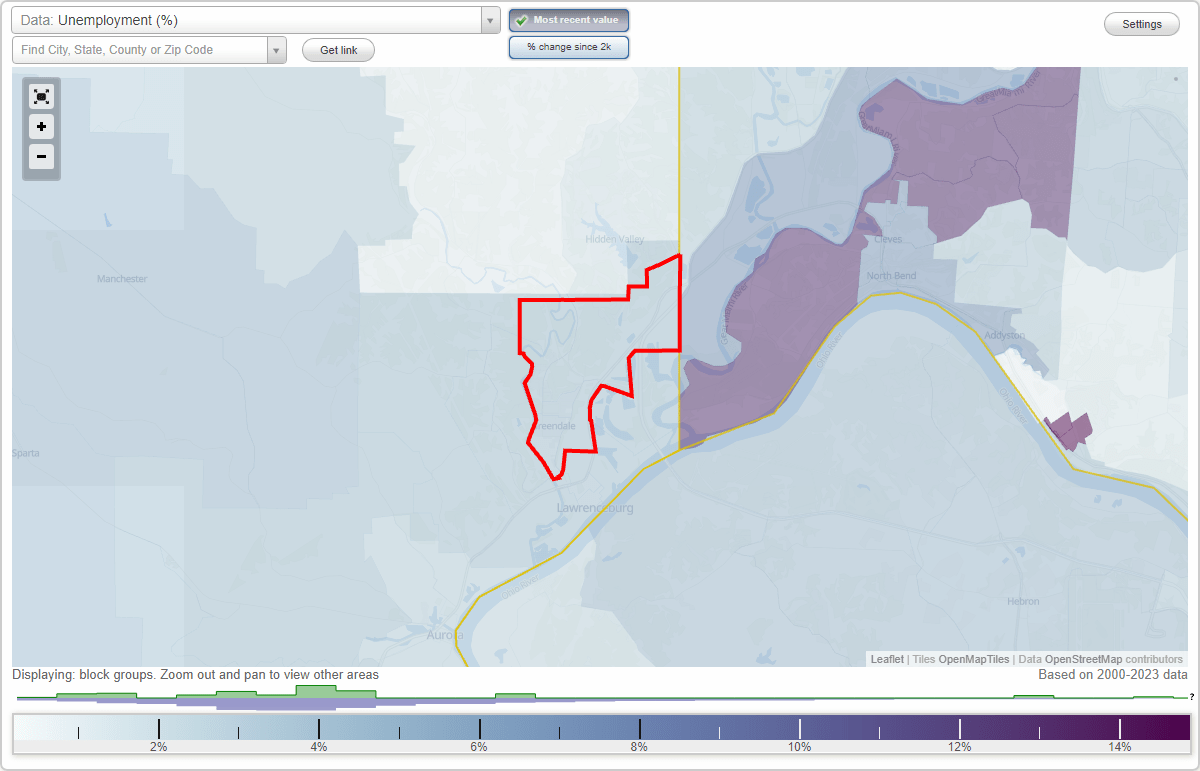Click the Leaflet attribution link
Viewport: 1200px width, 771px height.
[x=886, y=659]
